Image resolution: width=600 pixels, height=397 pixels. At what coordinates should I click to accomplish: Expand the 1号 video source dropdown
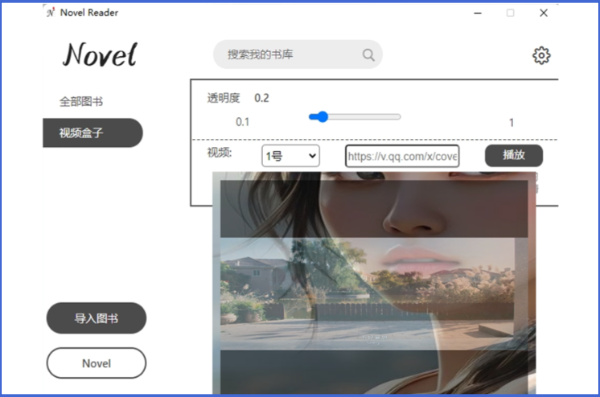click(x=291, y=156)
